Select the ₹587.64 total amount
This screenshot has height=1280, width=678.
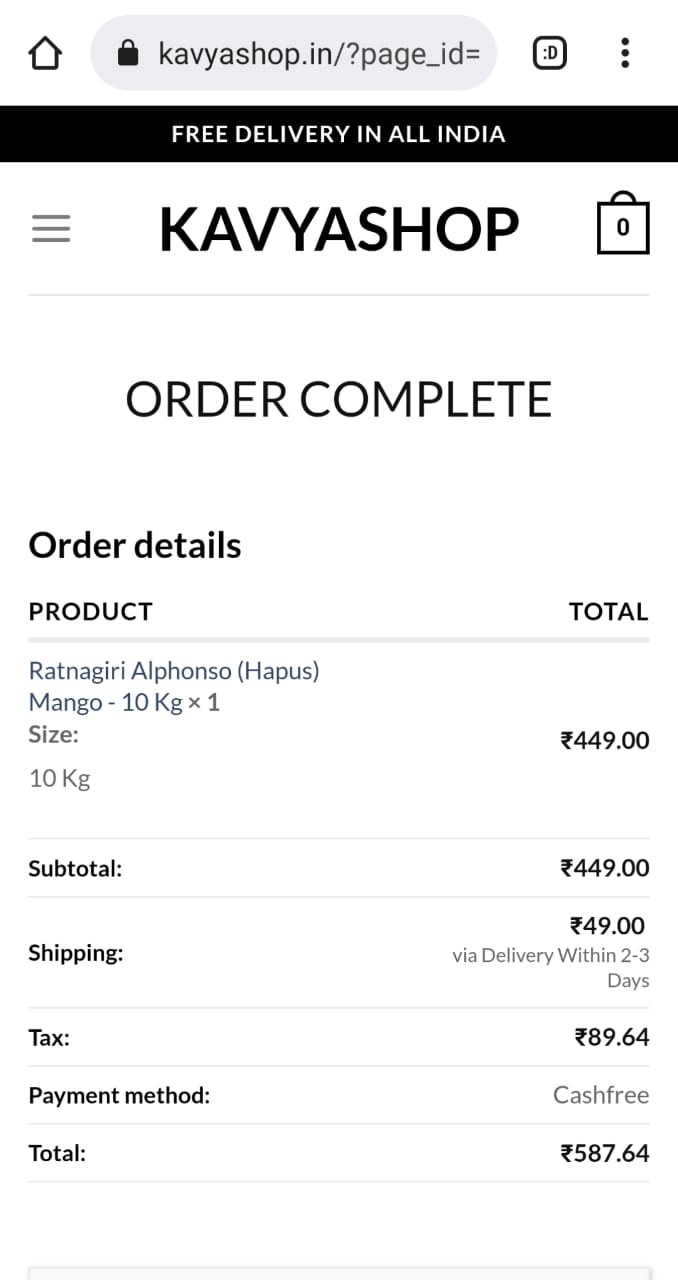pyautogui.click(x=605, y=1153)
